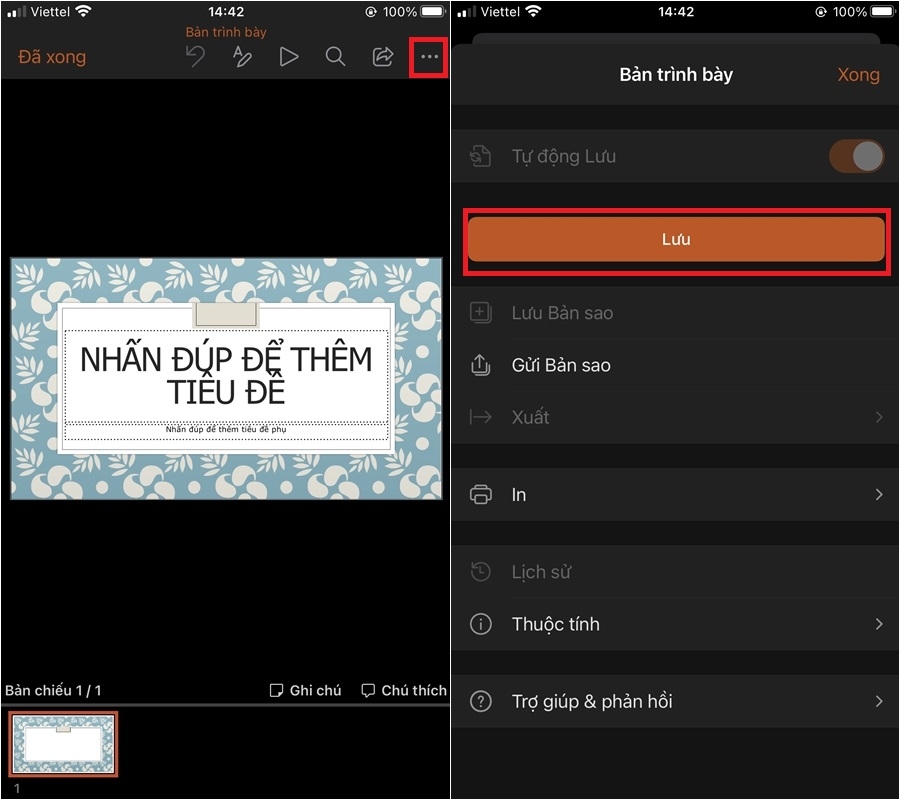Select the ink drawing pen icon

click(x=242, y=57)
